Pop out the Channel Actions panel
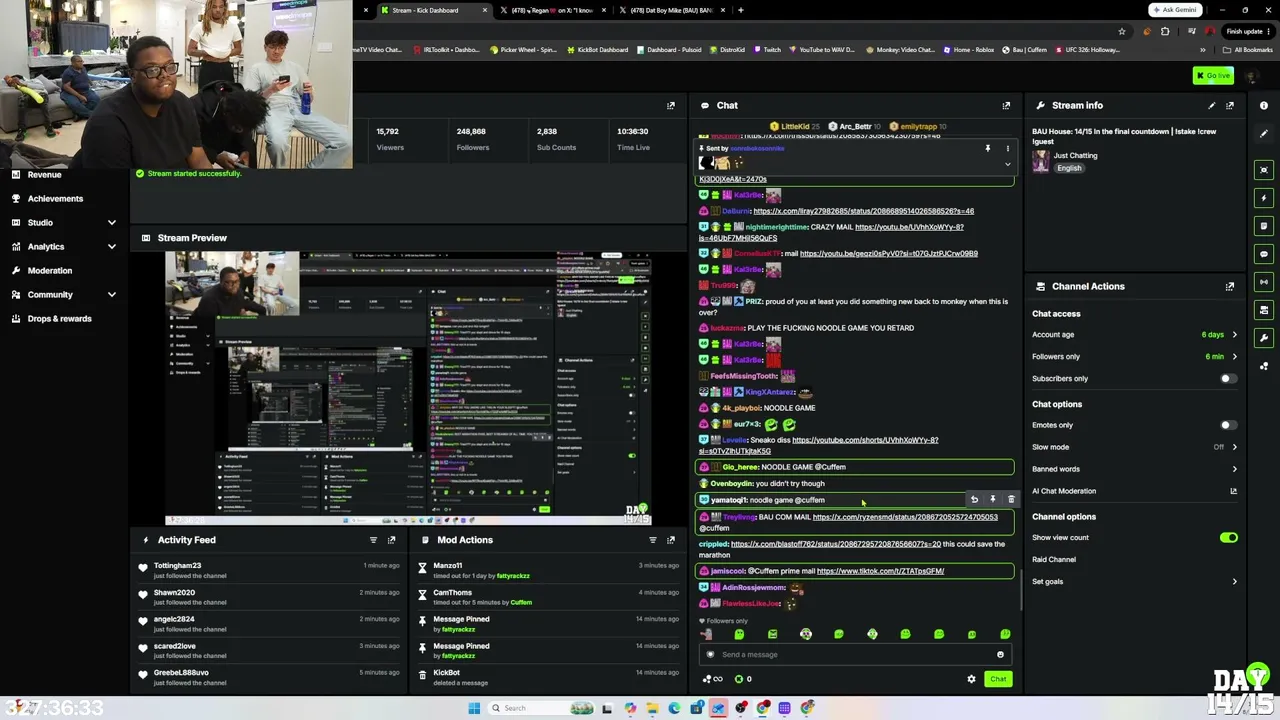This screenshot has width=1280, height=720. [1230, 286]
